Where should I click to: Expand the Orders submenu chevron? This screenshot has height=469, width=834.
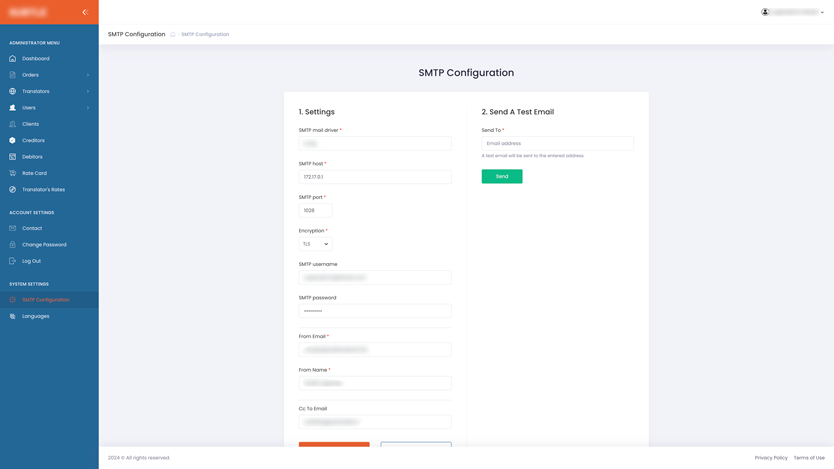pos(88,75)
